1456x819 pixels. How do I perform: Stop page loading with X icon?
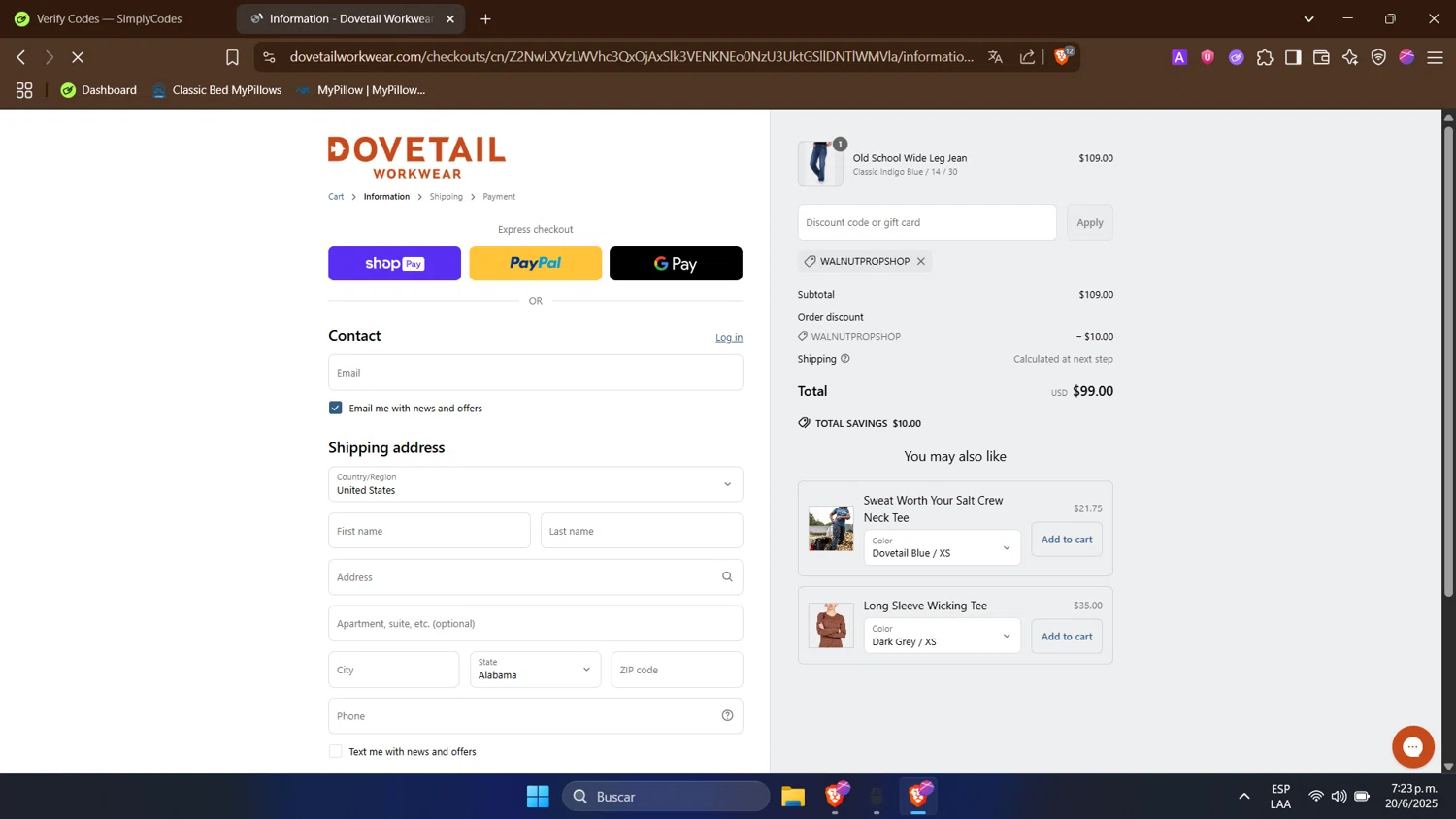coord(78,57)
